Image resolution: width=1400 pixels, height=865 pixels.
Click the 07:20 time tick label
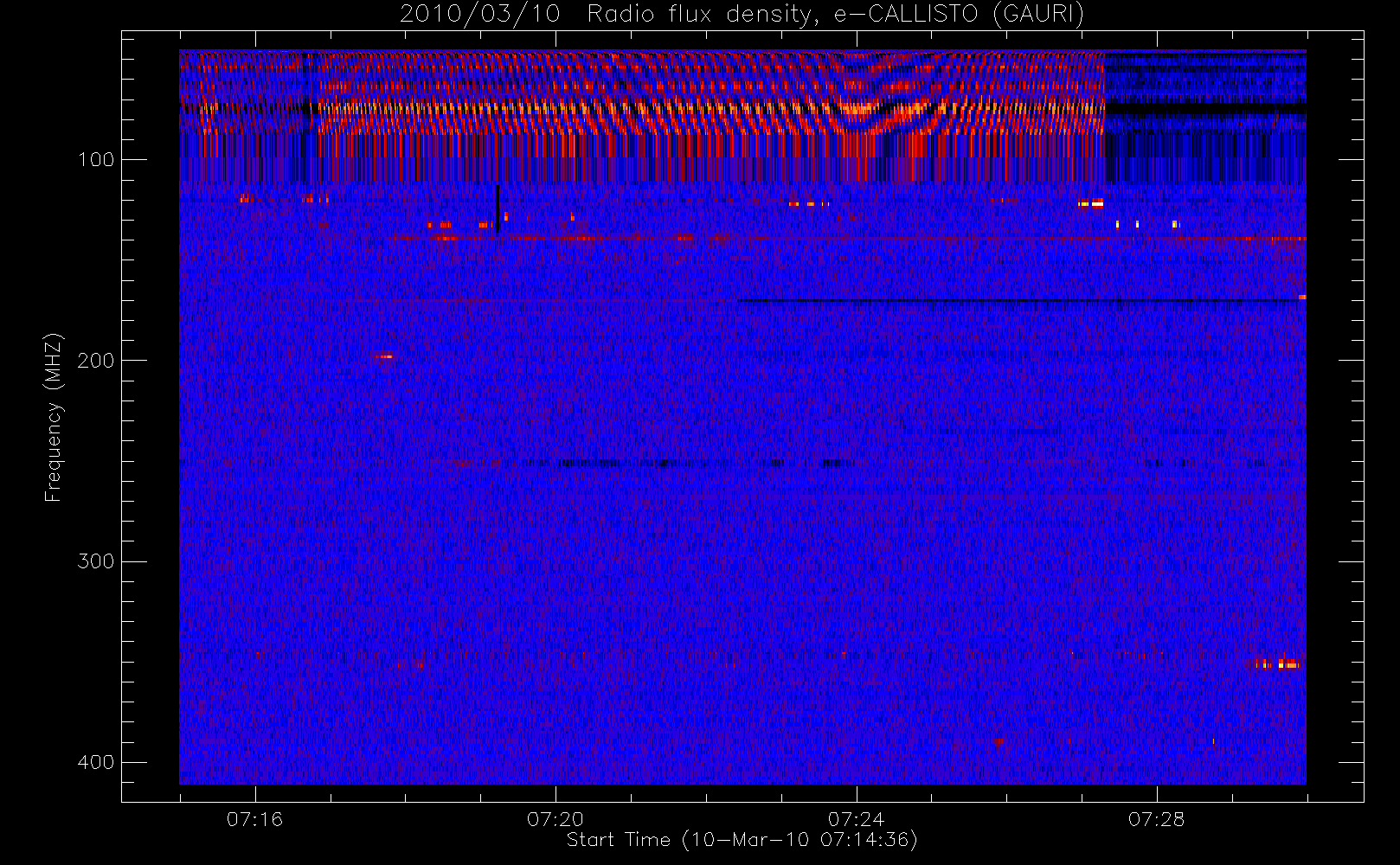pos(556,819)
